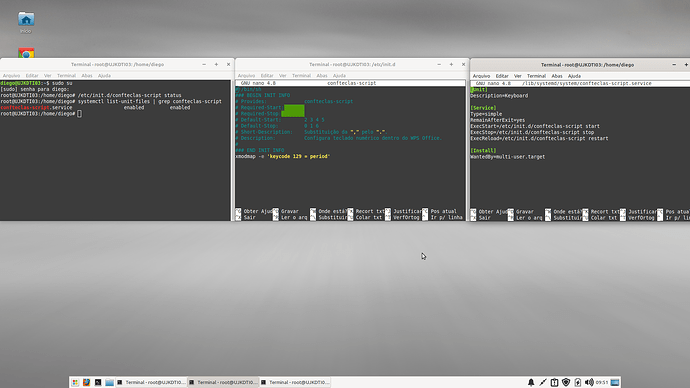Click the clock showing 09:51
The image size is (690, 388).
point(602,382)
